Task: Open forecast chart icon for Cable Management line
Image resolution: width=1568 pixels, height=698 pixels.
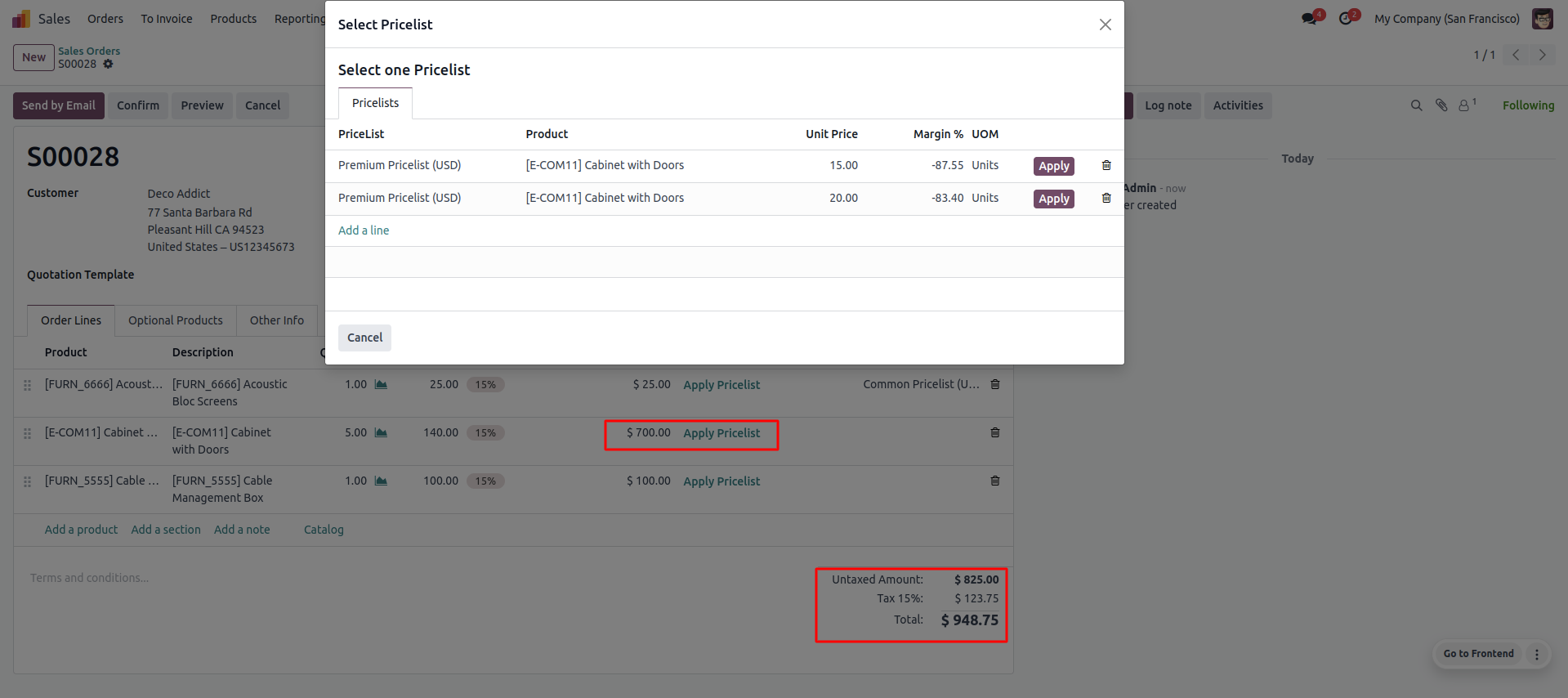Action: coord(381,481)
